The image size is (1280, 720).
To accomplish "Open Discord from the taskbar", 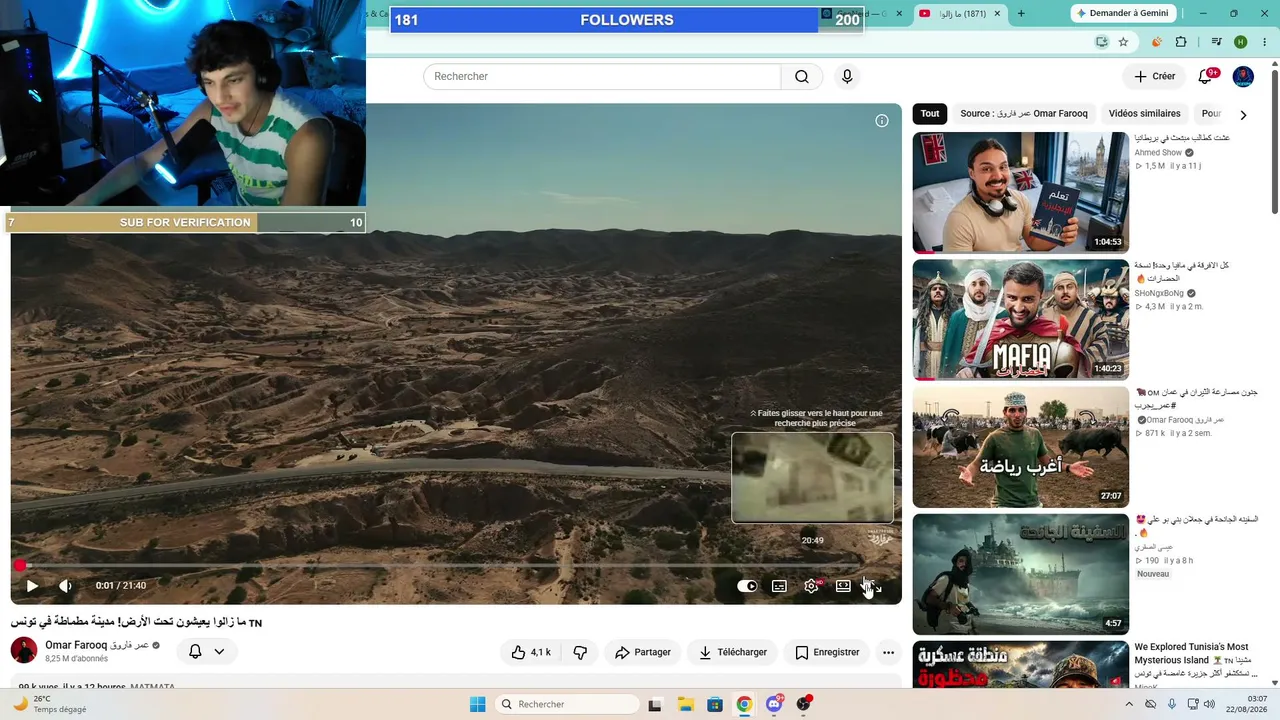I will (x=774, y=704).
